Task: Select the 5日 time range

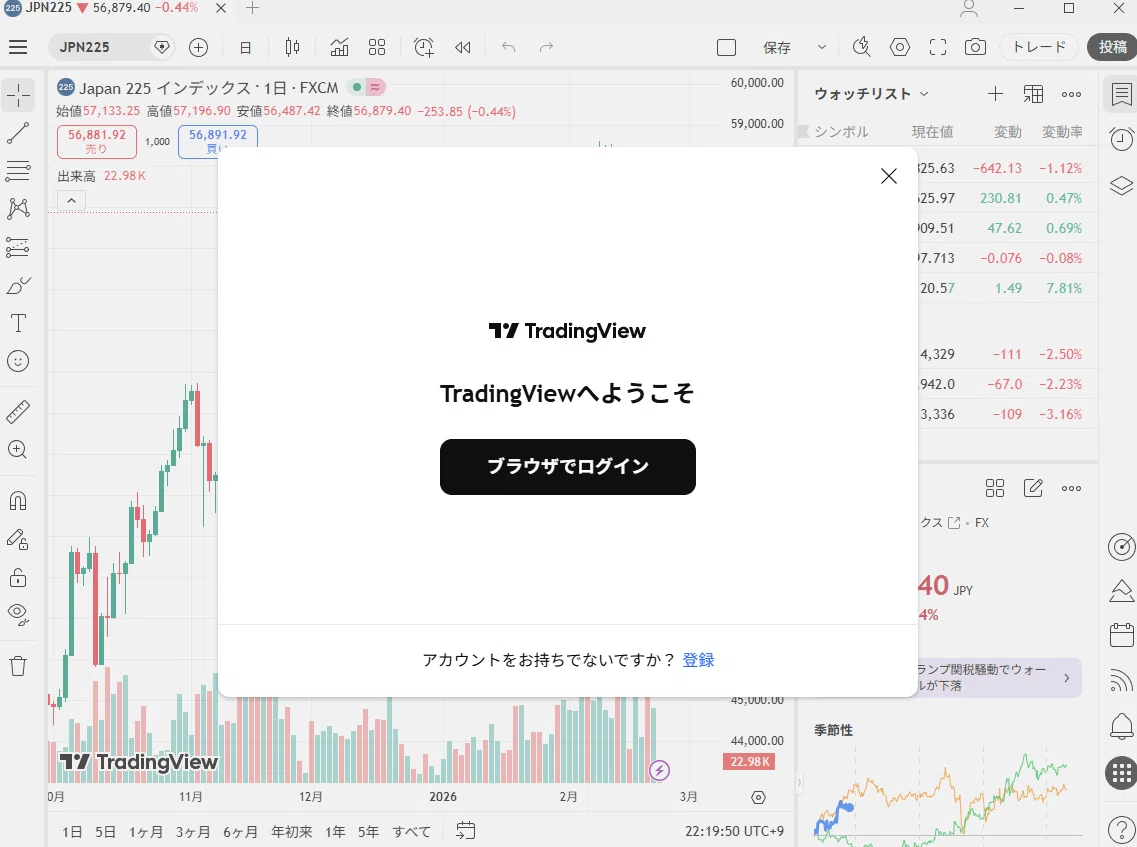Action: point(105,832)
